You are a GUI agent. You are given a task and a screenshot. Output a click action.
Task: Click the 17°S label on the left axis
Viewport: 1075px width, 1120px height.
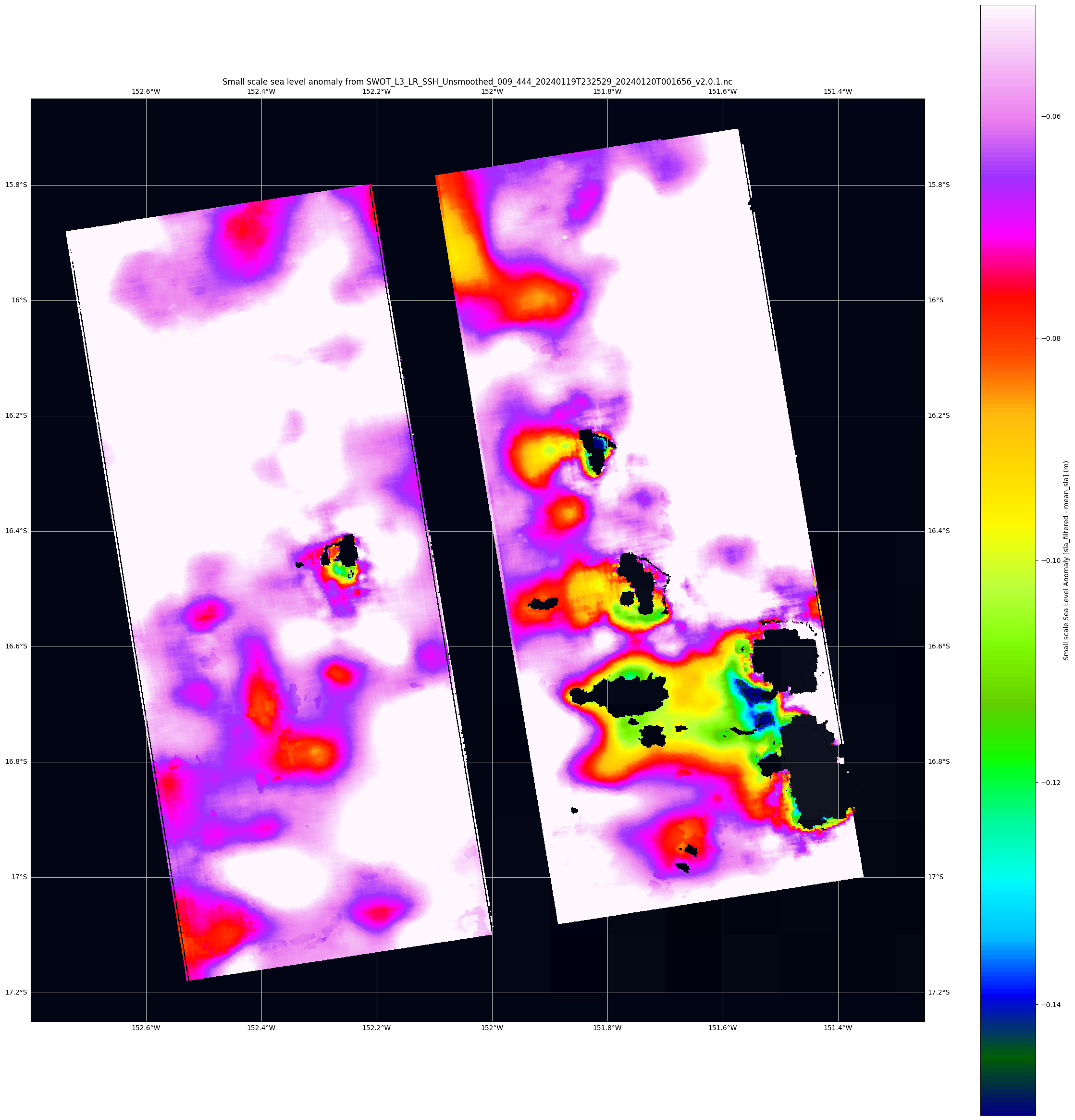pos(19,877)
